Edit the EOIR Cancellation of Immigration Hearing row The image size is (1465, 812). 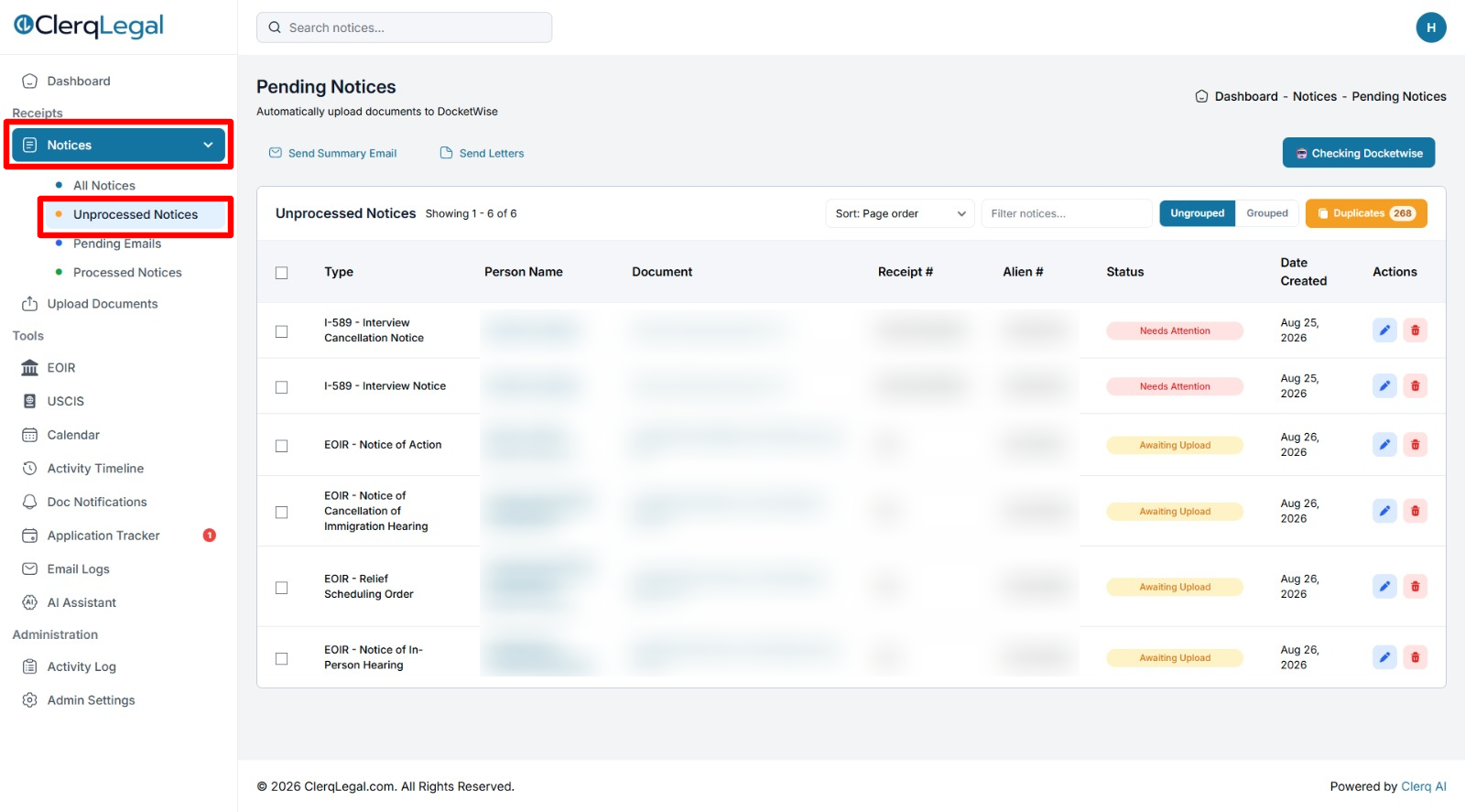pos(1384,511)
